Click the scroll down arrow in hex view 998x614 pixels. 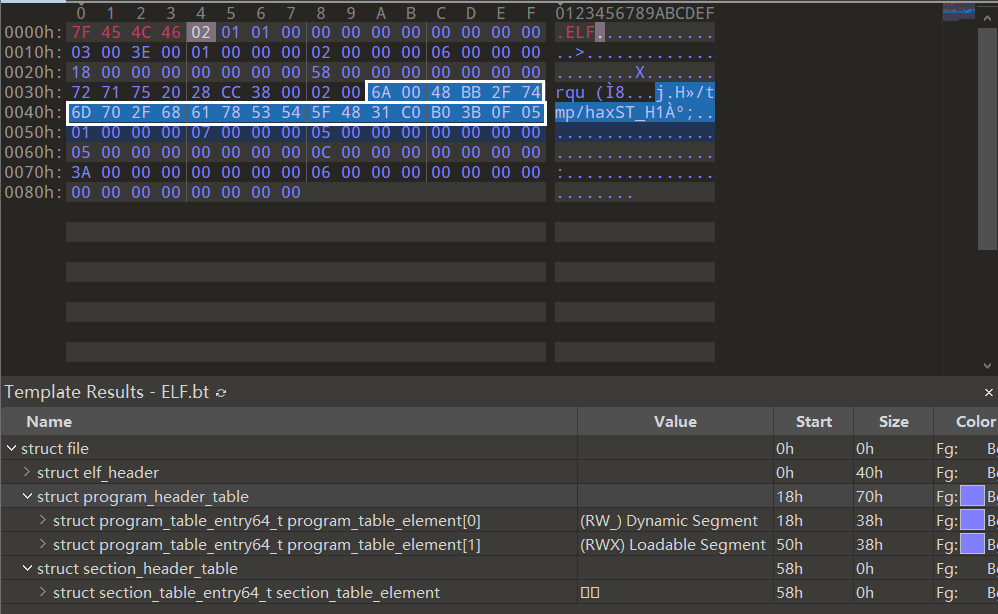[988, 366]
